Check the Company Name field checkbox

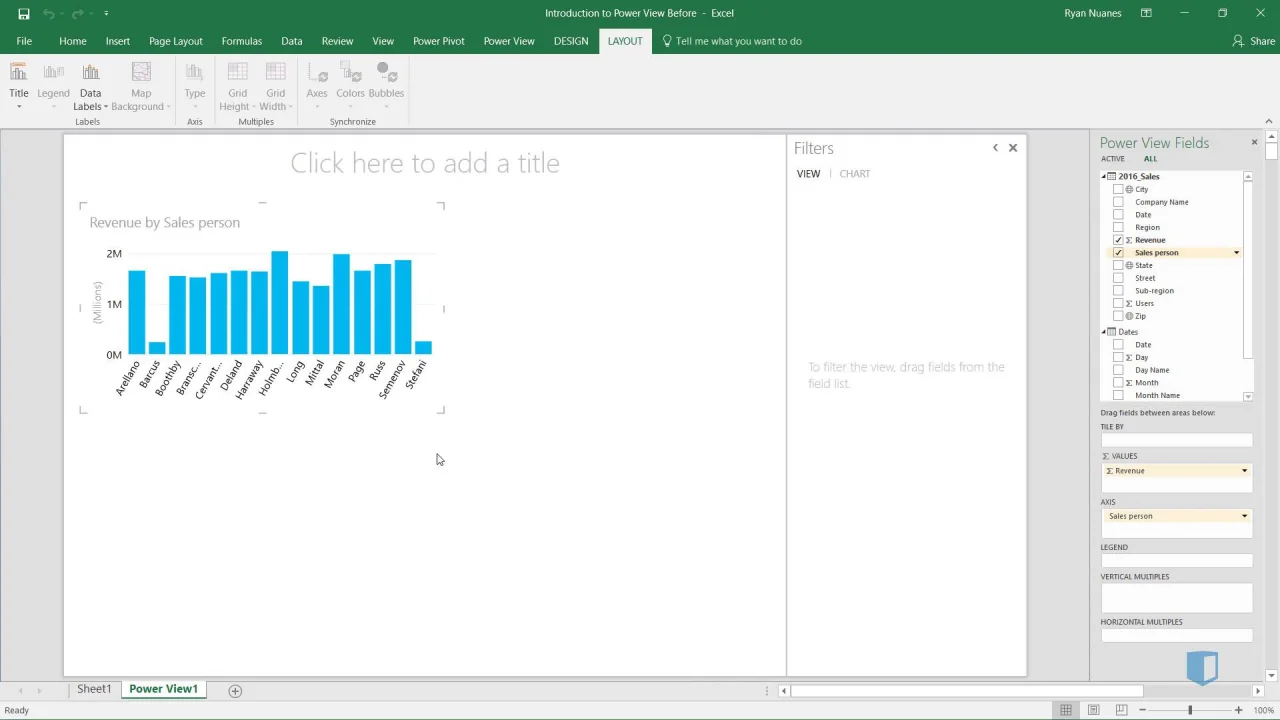pyautogui.click(x=1118, y=202)
